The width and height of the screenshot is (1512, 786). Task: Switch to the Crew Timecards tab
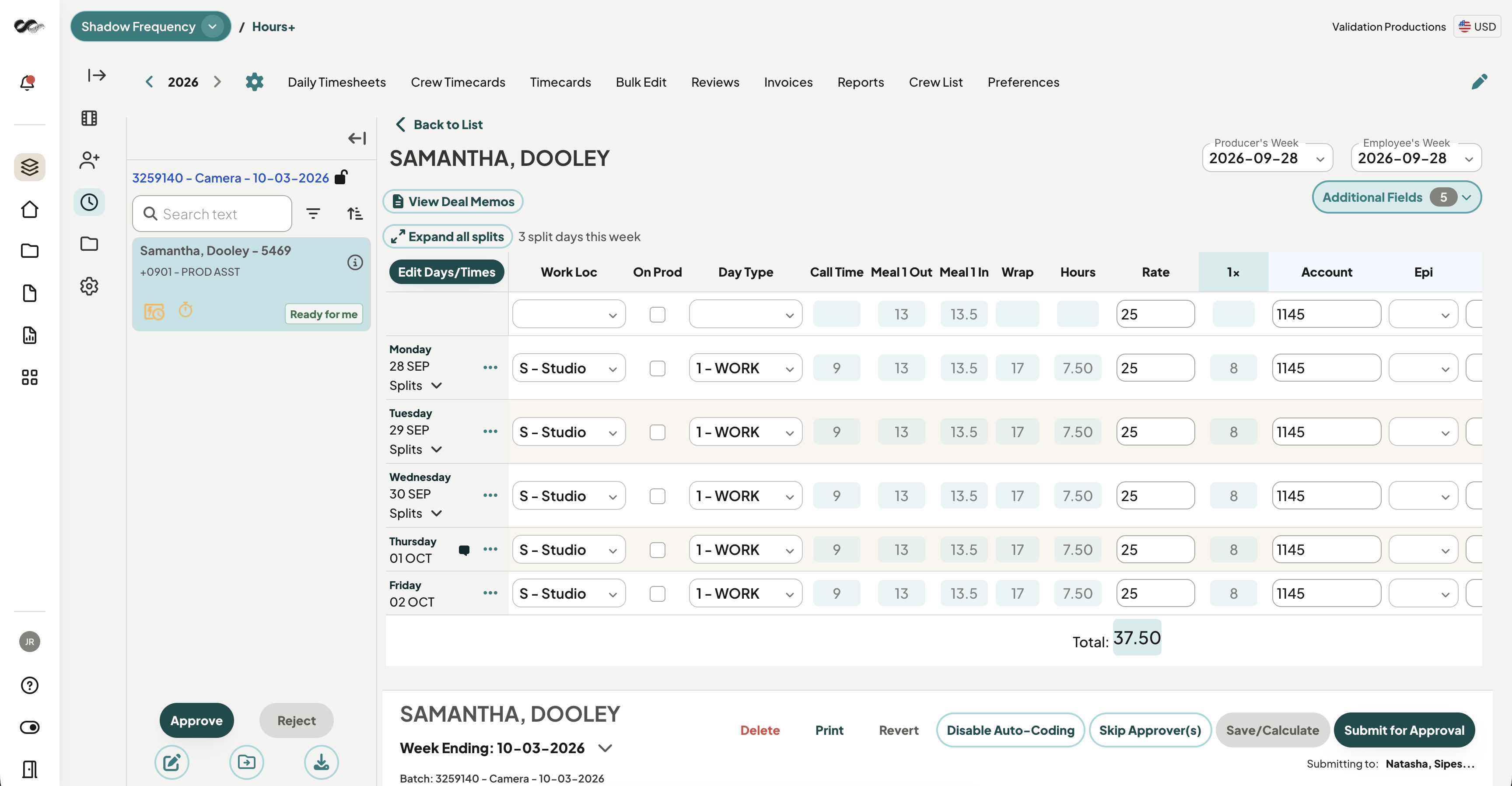click(458, 82)
